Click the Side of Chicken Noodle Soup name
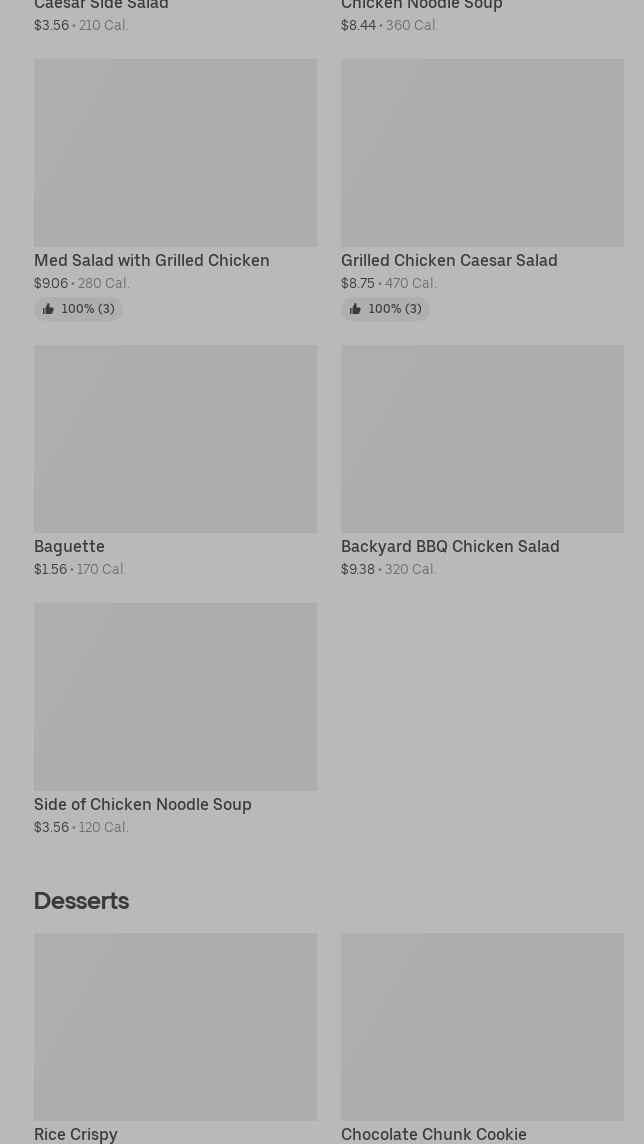644x1144 pixels. pos(142,805)
